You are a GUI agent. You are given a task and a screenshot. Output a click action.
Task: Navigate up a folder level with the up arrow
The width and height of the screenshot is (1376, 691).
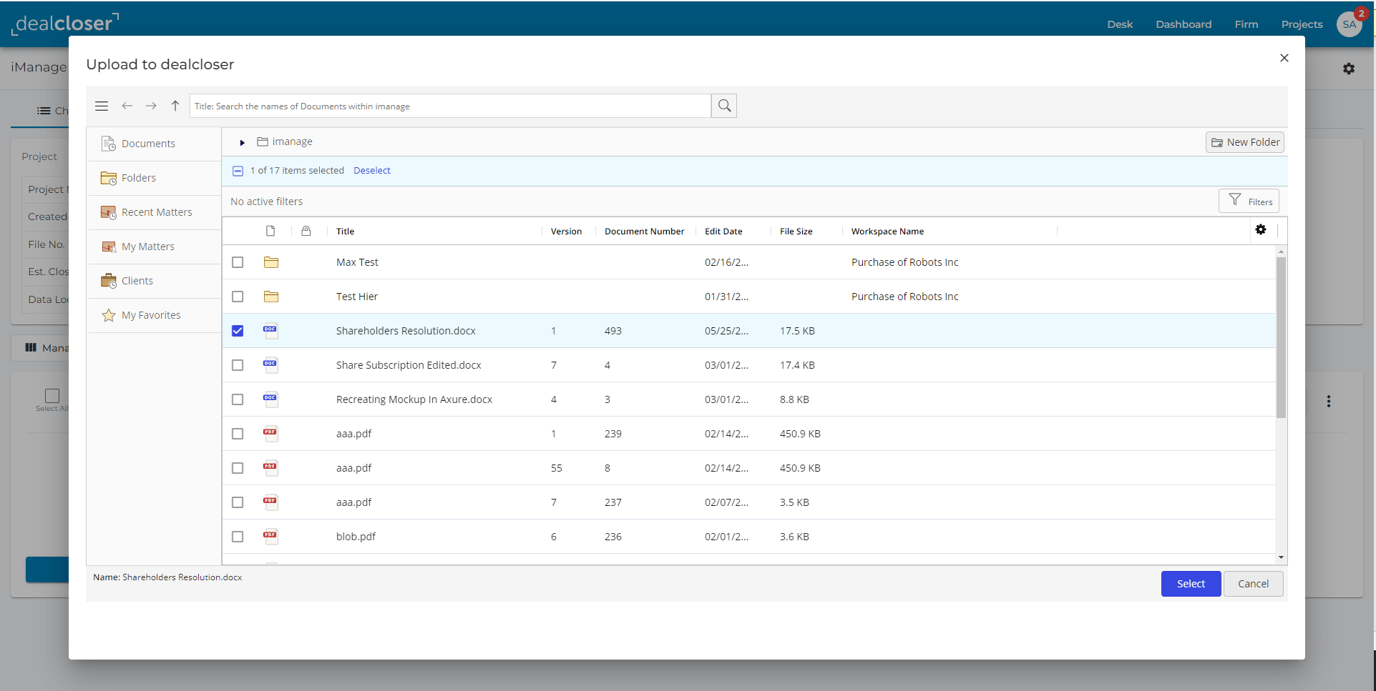175,105
